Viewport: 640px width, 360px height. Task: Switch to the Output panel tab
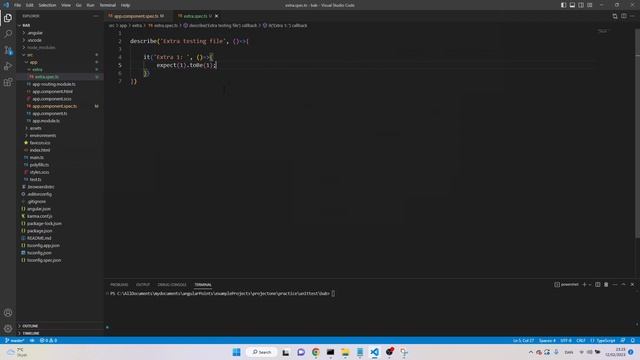[143, 284]
